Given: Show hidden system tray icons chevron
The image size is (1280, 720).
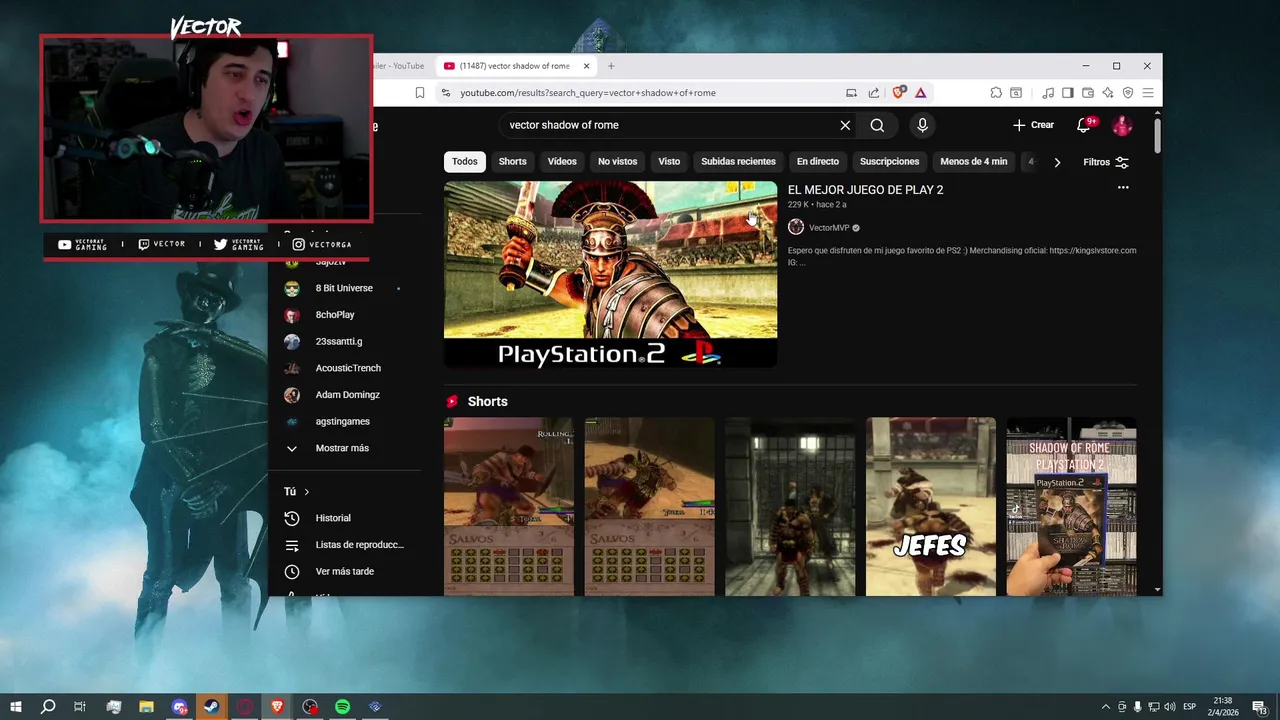Looking at the screenshot, I should 1105,707.
